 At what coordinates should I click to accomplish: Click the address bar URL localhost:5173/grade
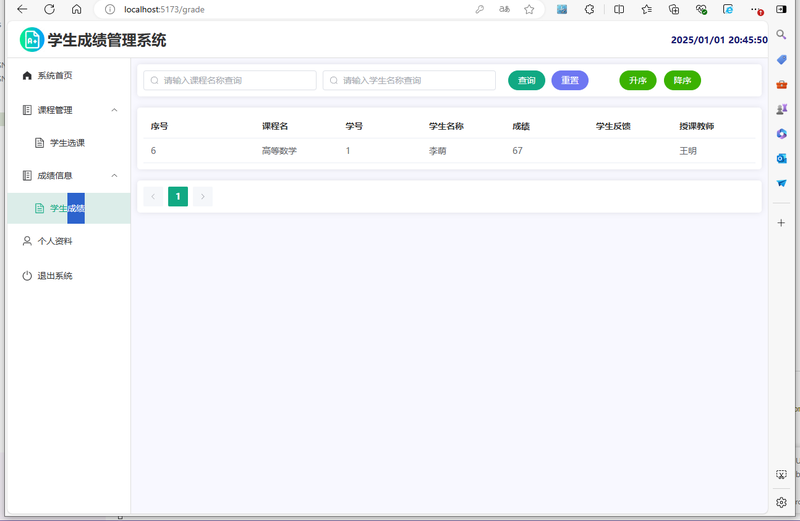tap(164, 9)
